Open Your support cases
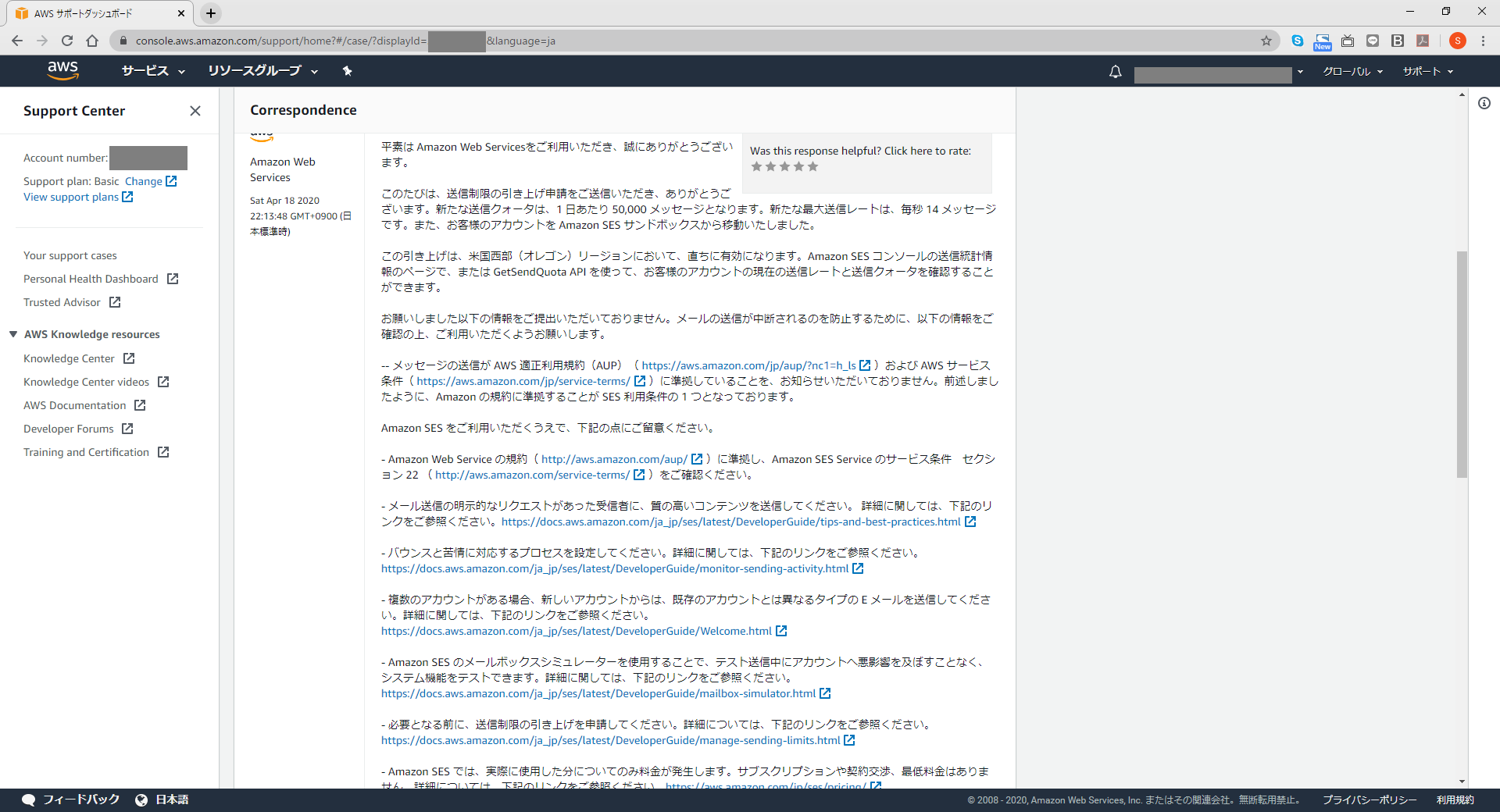This screenshot has height=812, width=1500. [x=70, y=255]
